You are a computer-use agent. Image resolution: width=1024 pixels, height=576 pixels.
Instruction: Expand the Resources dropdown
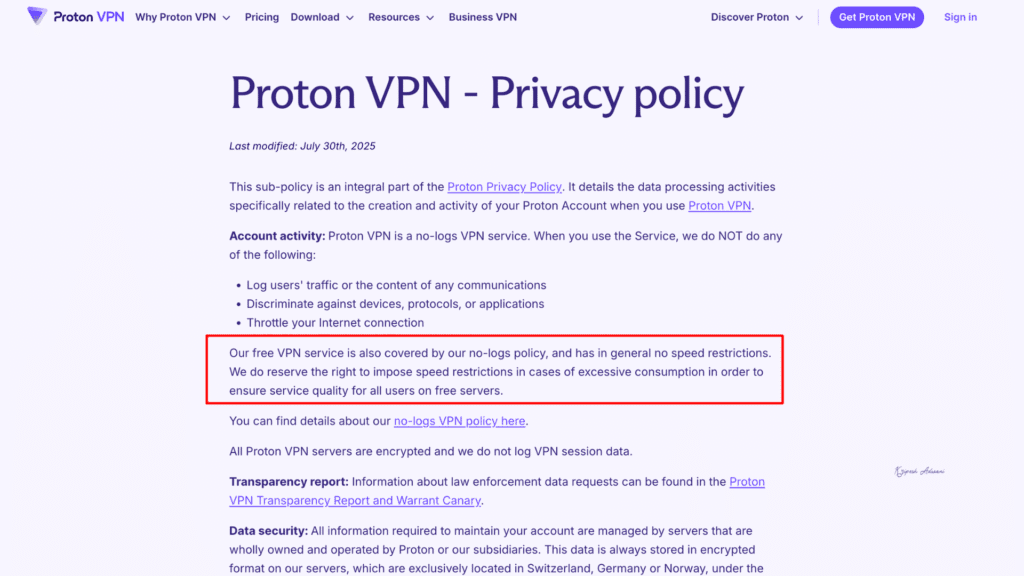coord(394,17)
